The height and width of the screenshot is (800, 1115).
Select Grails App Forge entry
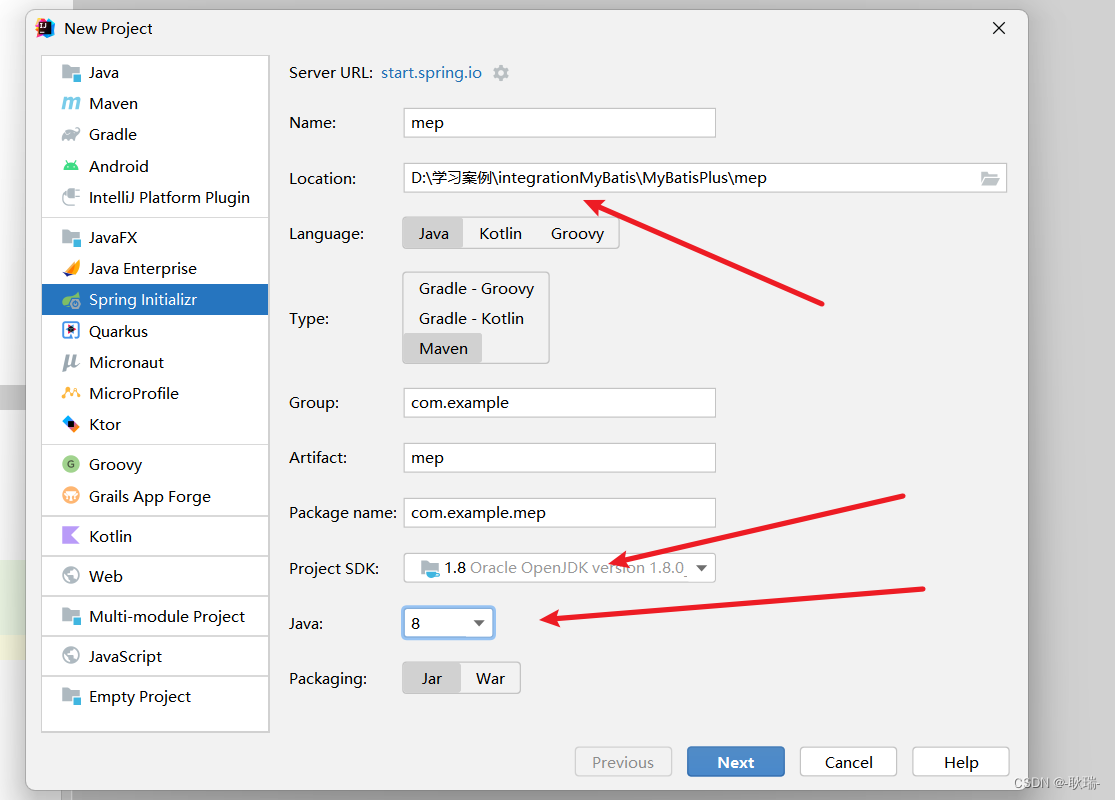click(155, 496)
